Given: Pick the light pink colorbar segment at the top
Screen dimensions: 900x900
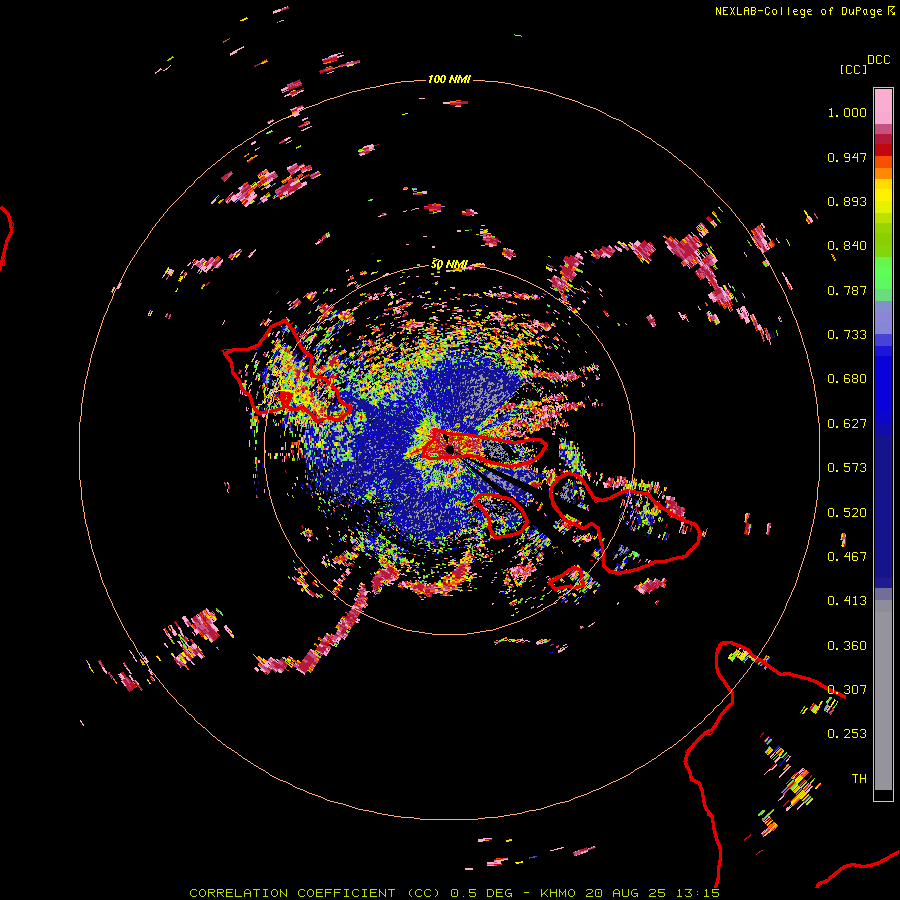Looking at the screenshot, I should tap(883, 107).
